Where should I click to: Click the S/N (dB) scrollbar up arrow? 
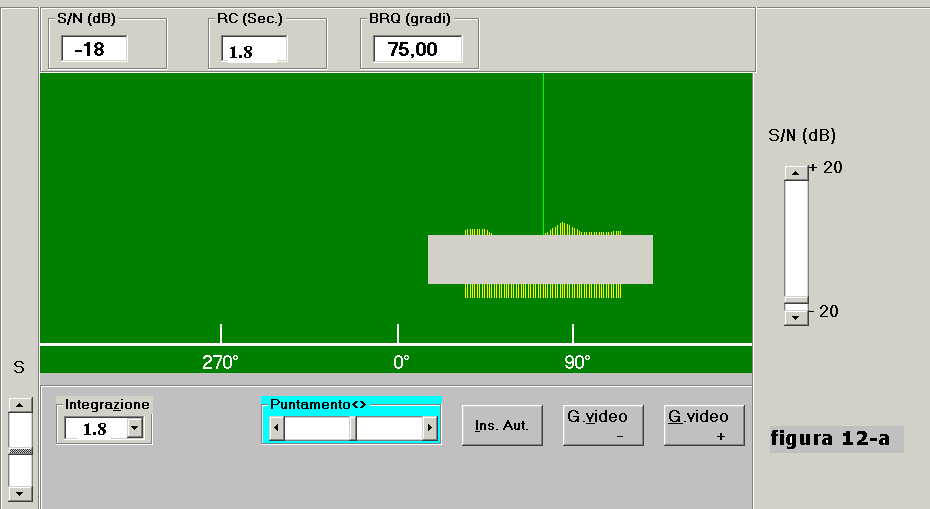(x=796, y=173)
